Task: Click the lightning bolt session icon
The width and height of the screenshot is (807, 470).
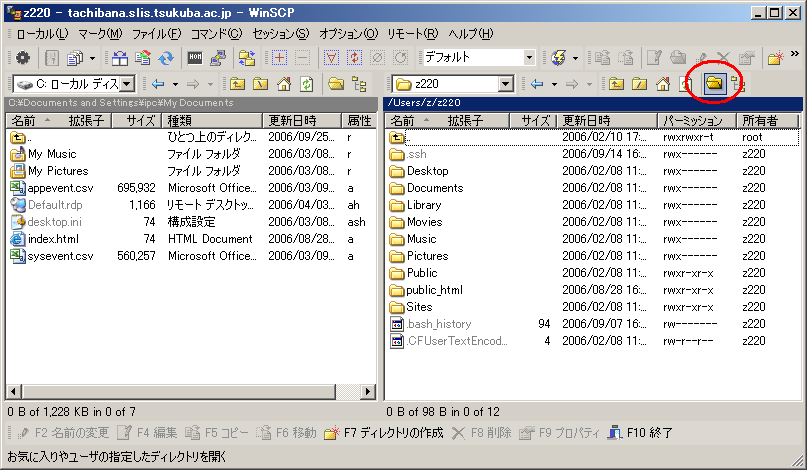Action: click(x=559, y=58)
